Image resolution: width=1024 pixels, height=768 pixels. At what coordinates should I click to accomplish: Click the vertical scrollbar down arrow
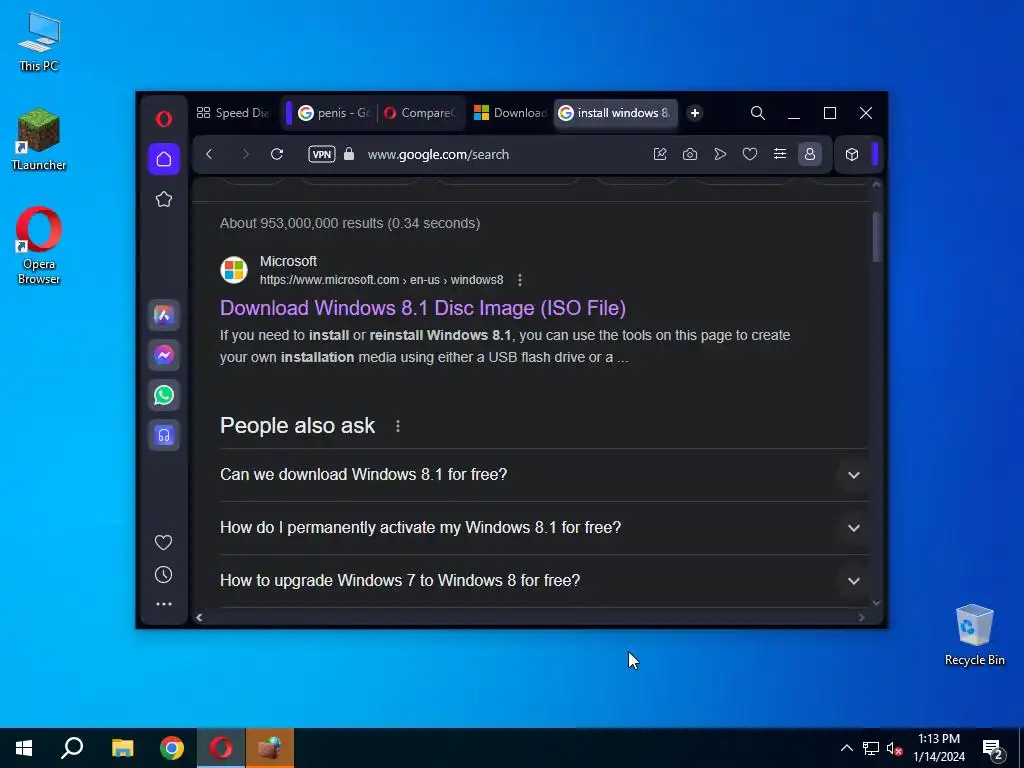point(876,603)
